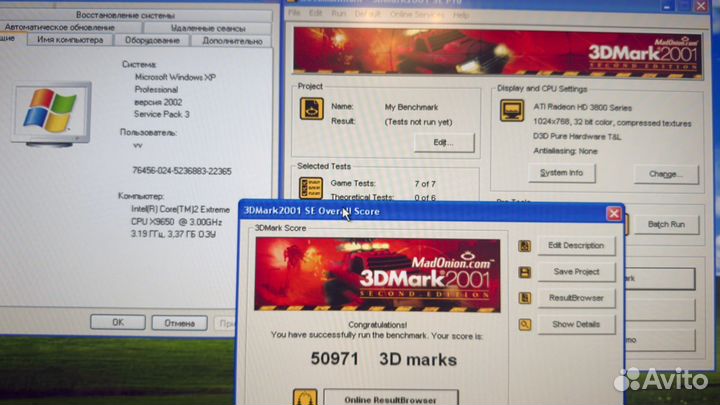Click the text 'ATI Radeon HD 3800 Series'
This screenshot has width=720, height=405.
tap(582, 107)
